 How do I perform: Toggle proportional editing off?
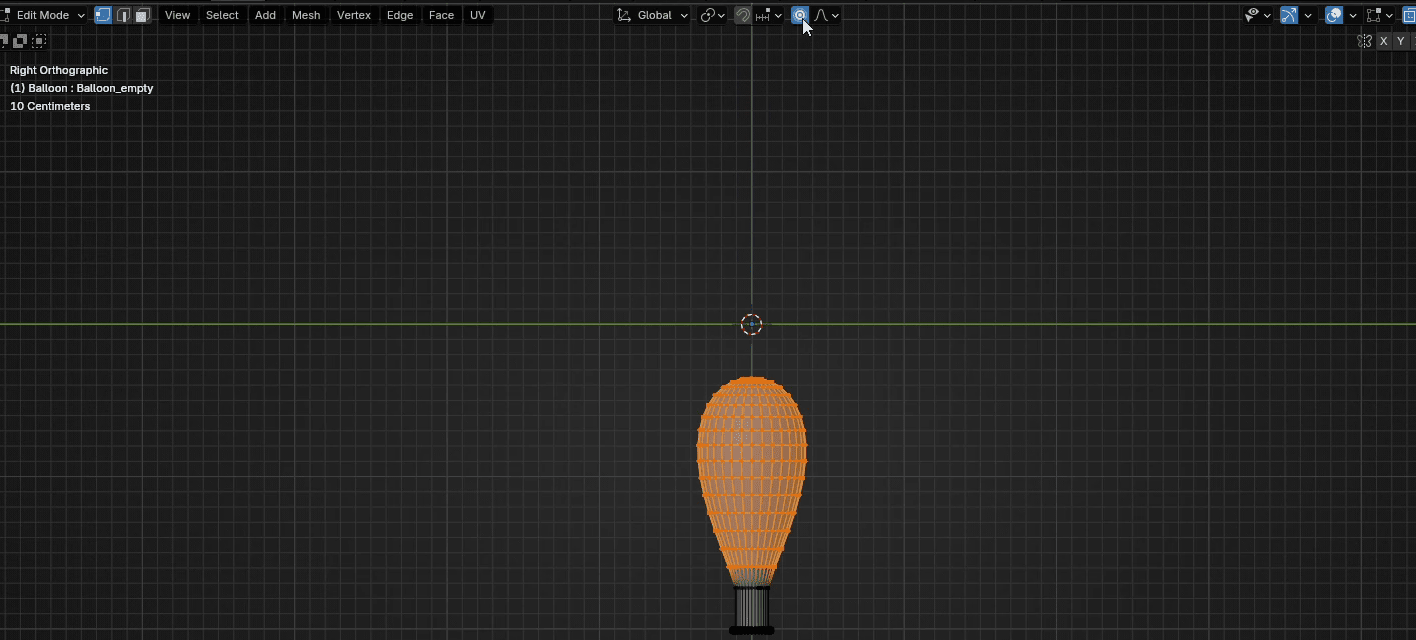(x=799, y=15)
